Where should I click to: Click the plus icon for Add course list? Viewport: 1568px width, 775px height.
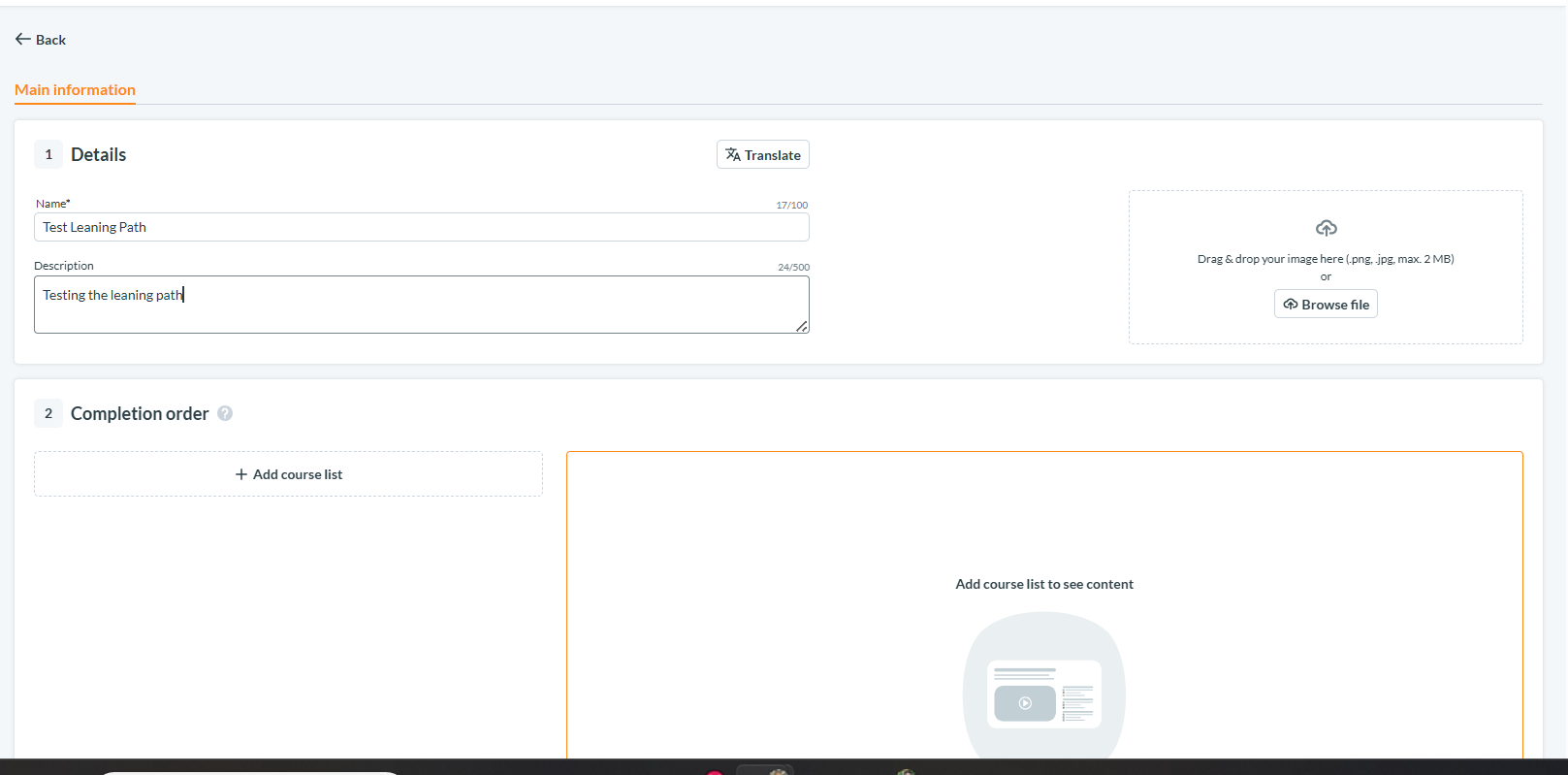click(241, 474)
